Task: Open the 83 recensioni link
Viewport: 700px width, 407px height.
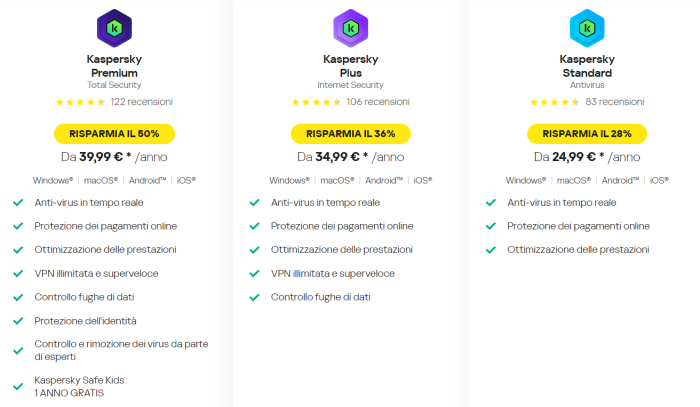Action: tap(614, 102)
